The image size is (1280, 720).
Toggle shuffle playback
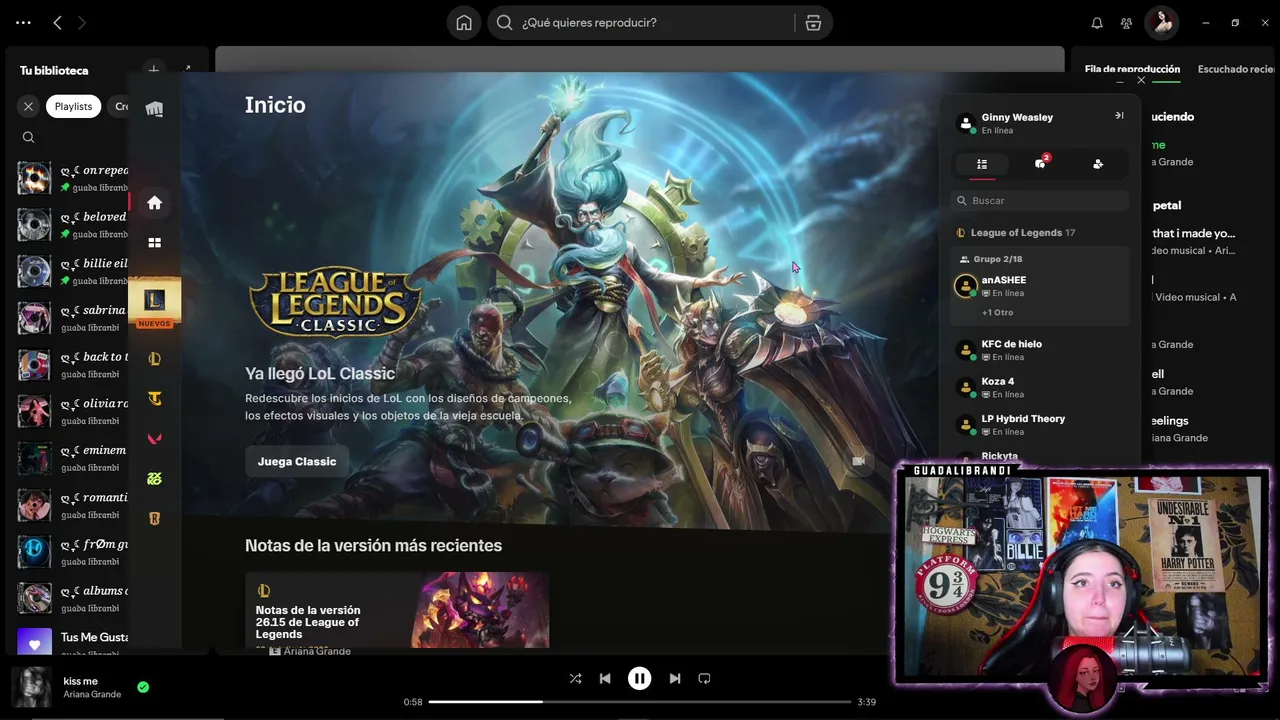[575, 678]
